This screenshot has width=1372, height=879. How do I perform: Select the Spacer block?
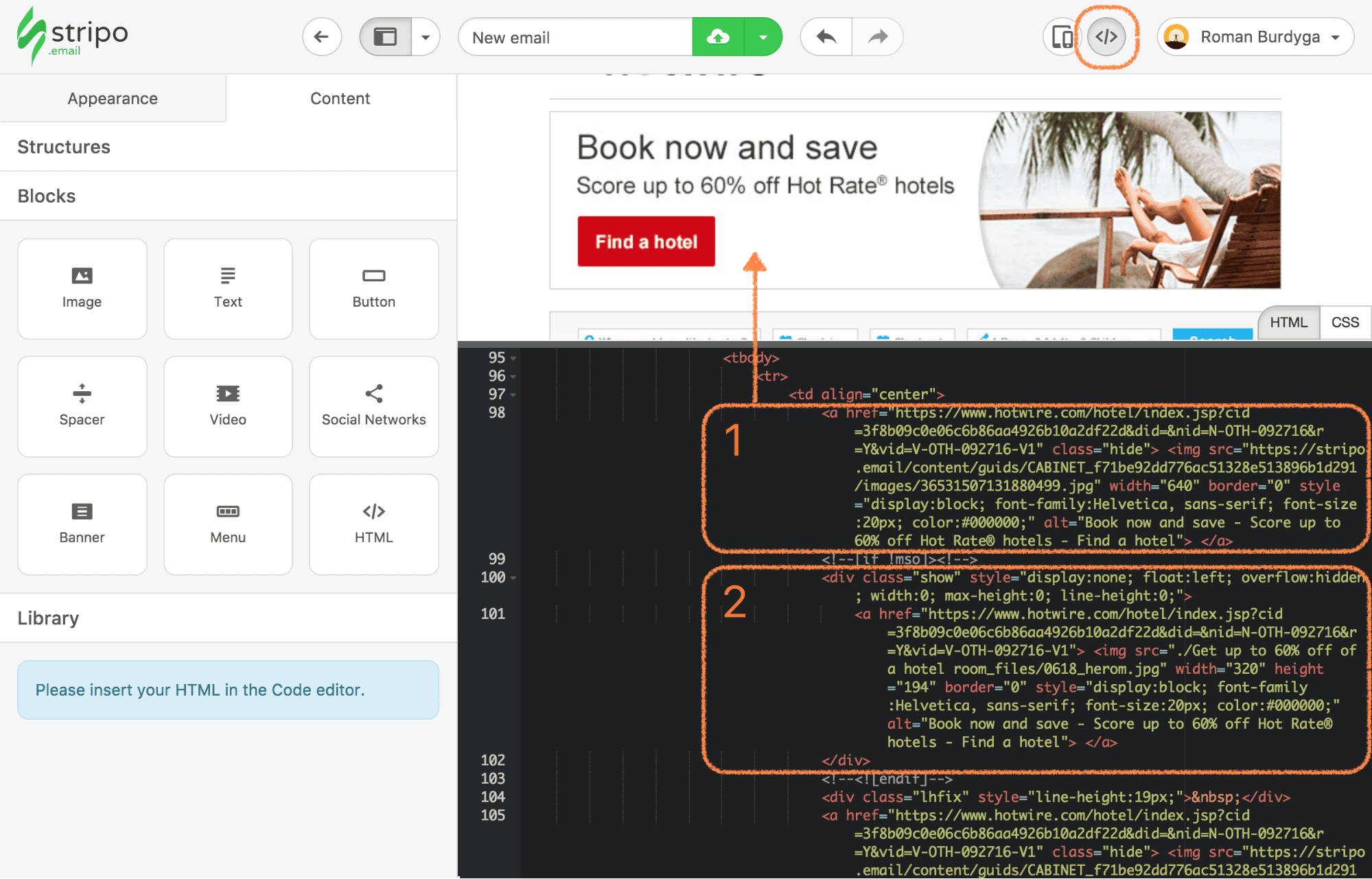(x=82, y=406)
